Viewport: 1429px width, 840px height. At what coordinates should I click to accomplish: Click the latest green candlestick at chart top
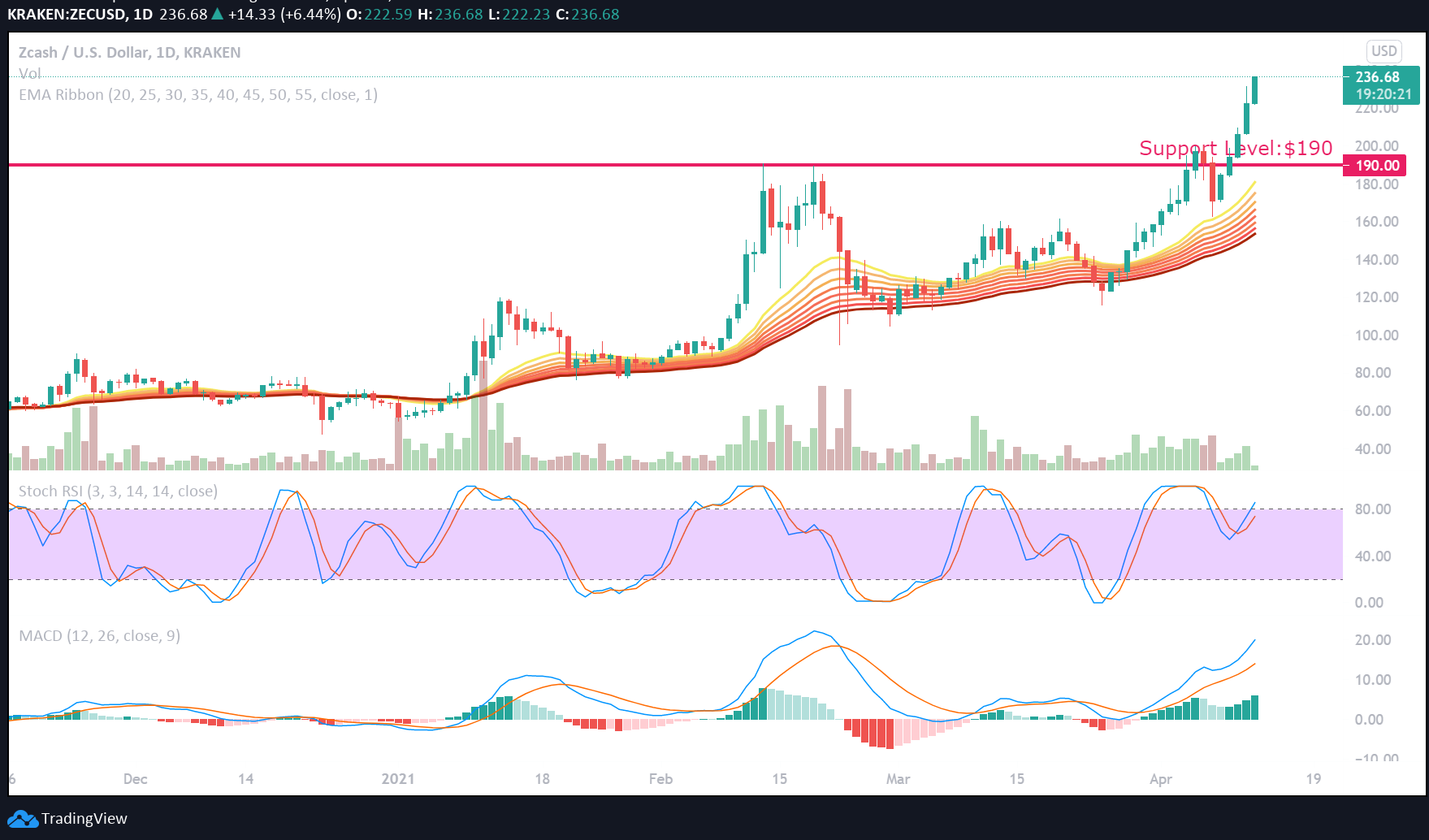(1255, 90)
